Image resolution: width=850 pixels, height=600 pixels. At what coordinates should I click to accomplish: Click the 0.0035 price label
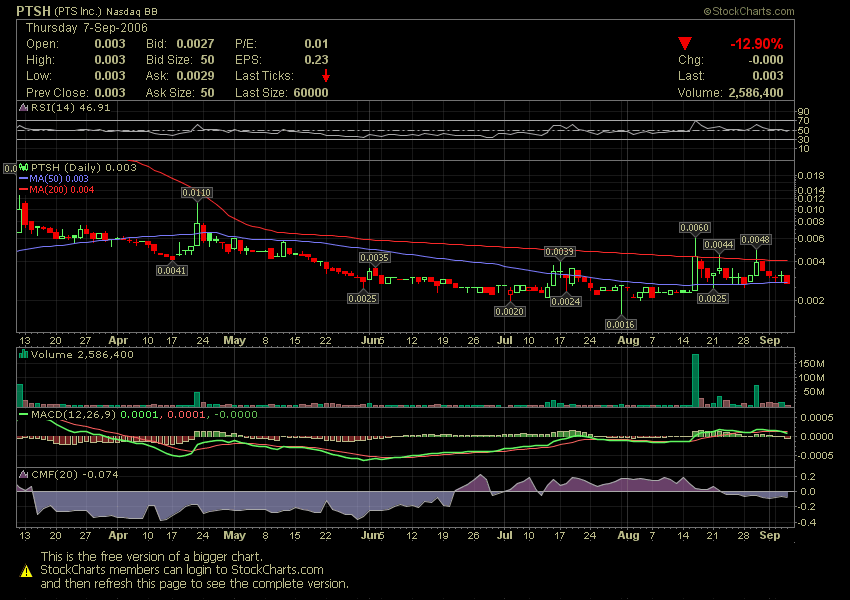coord(375,257)
